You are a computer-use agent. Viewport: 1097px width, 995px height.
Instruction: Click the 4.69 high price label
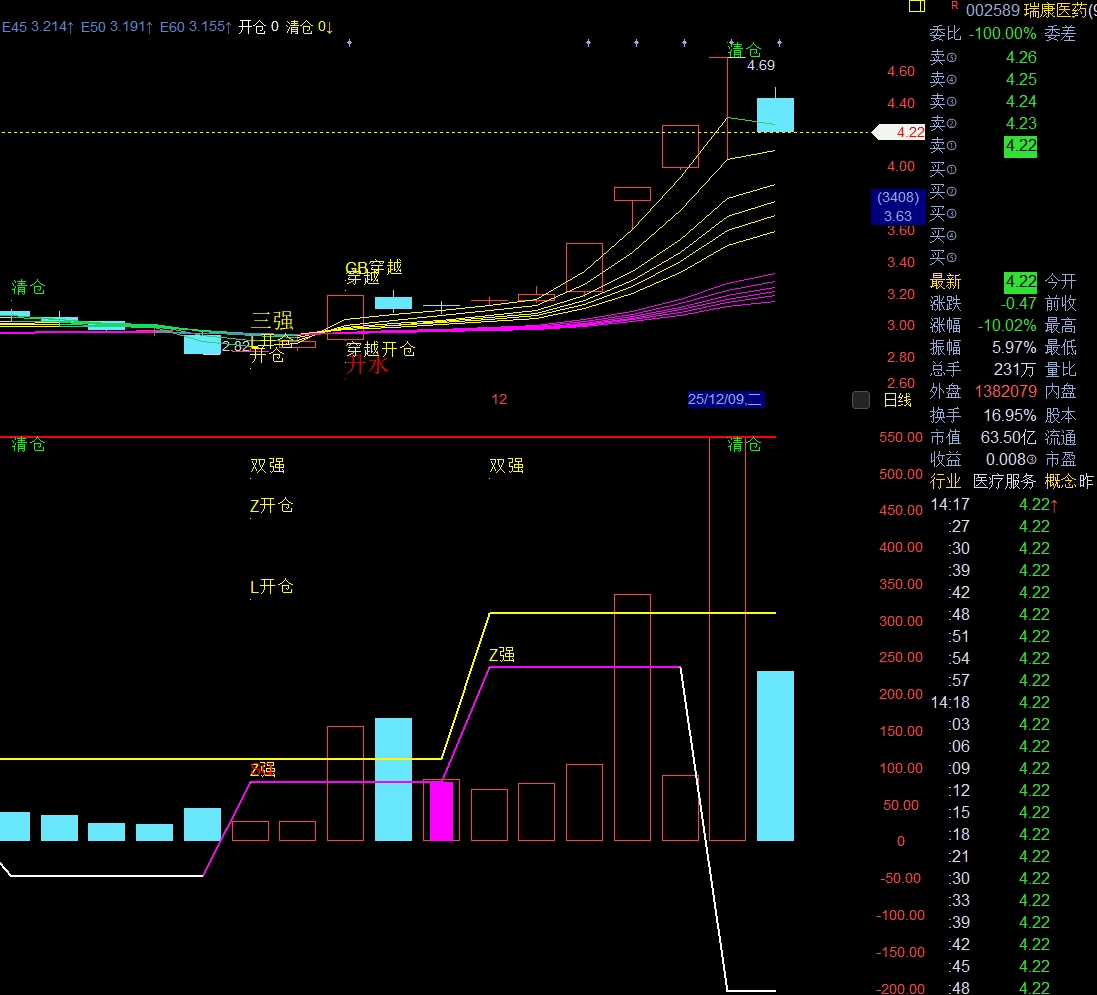(760, 65)
